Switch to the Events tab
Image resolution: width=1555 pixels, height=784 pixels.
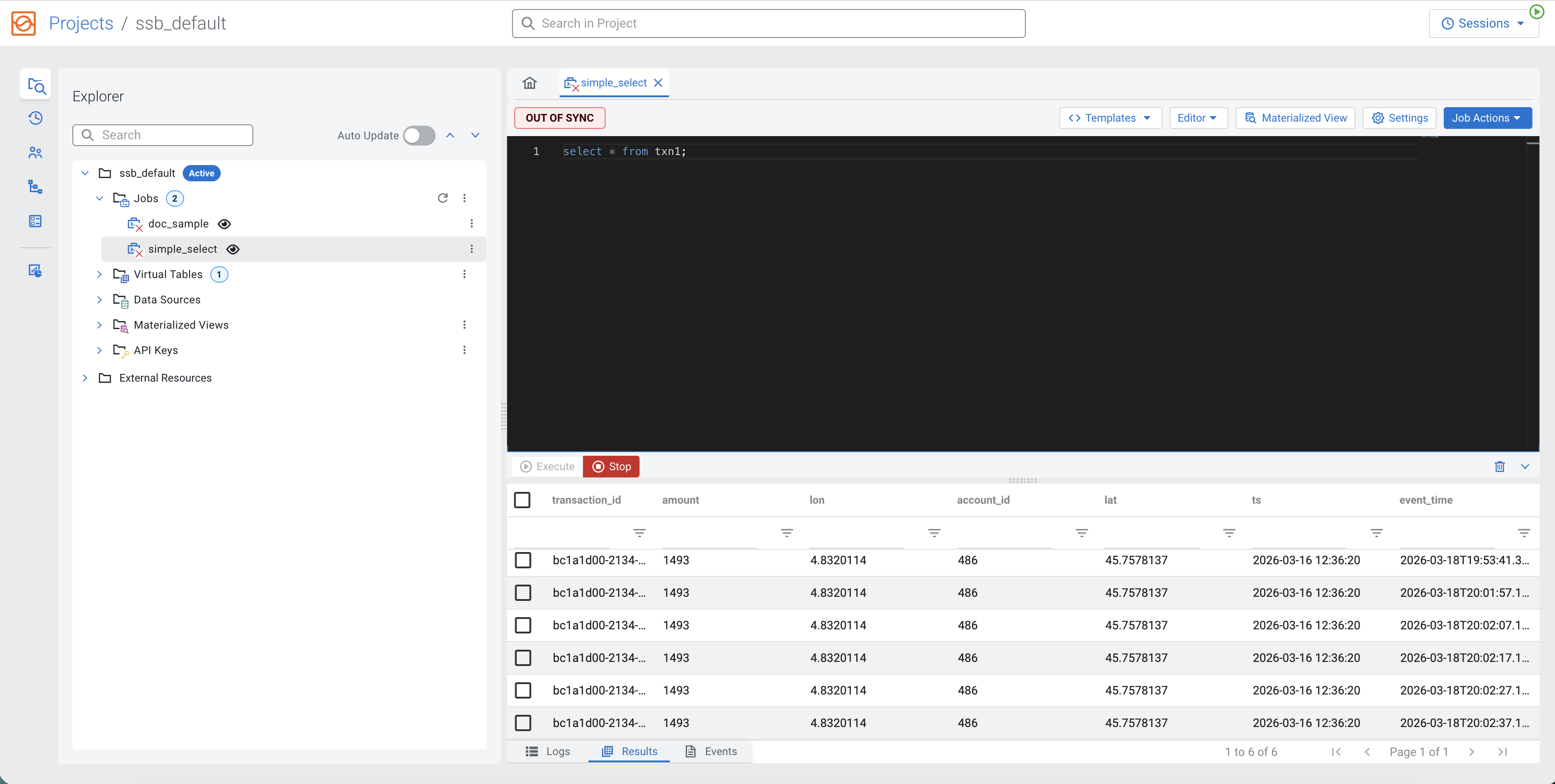coord(721,751)
